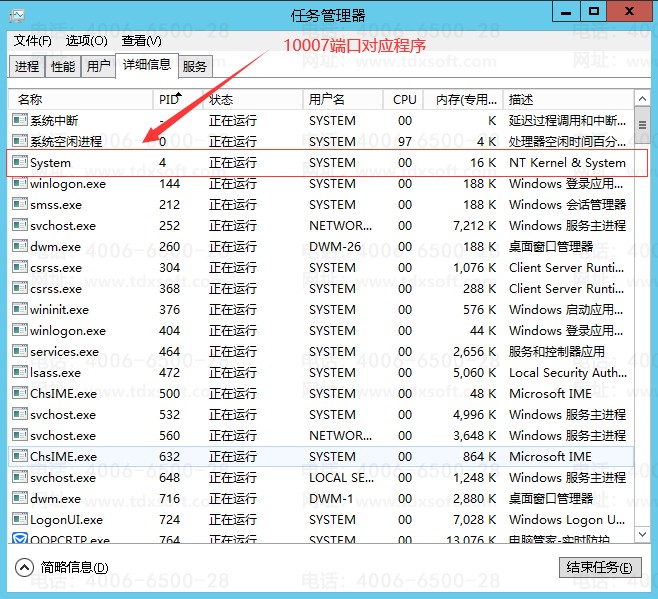The height and width of the screenshot is (599, 658).
Task: Click the System process icon
Action: coord(19,162)
